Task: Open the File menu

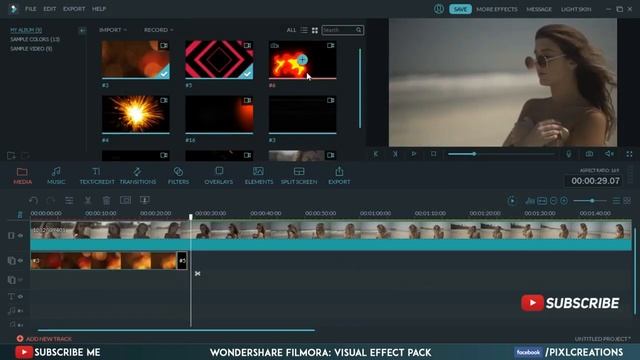Action: [31, 9]
